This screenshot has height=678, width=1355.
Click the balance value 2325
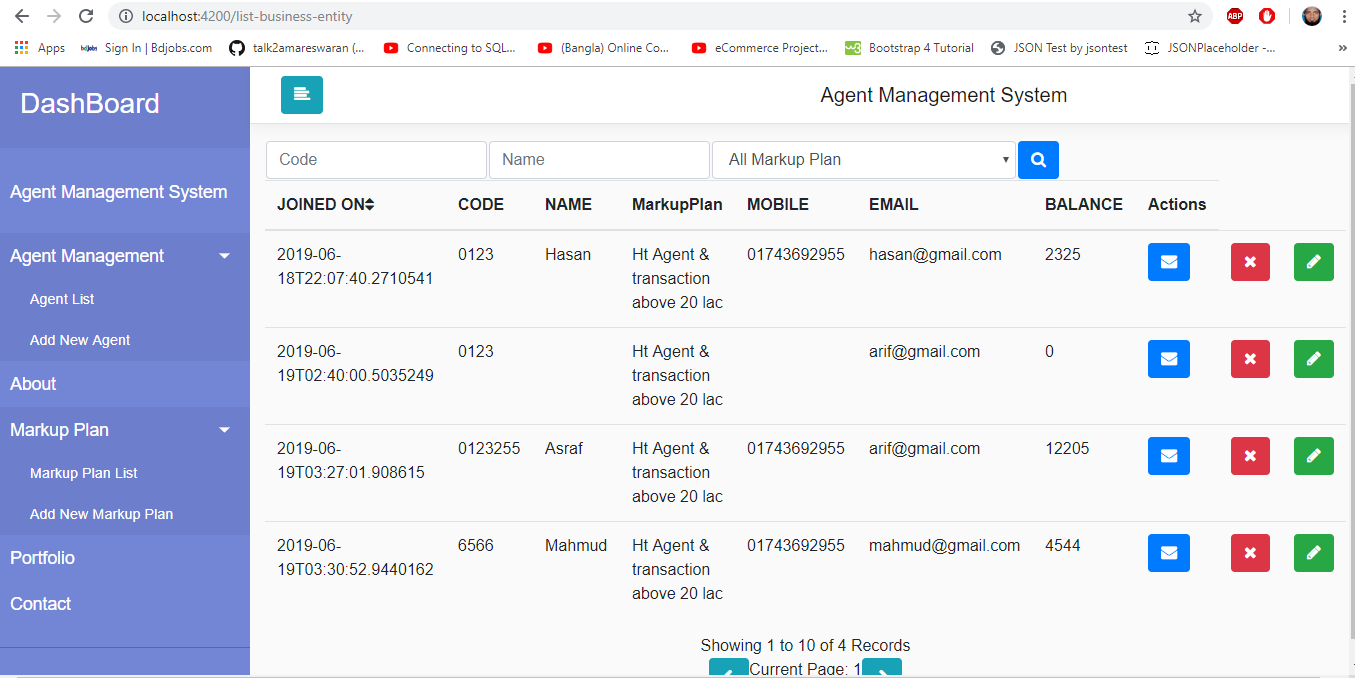[1063, 255]
